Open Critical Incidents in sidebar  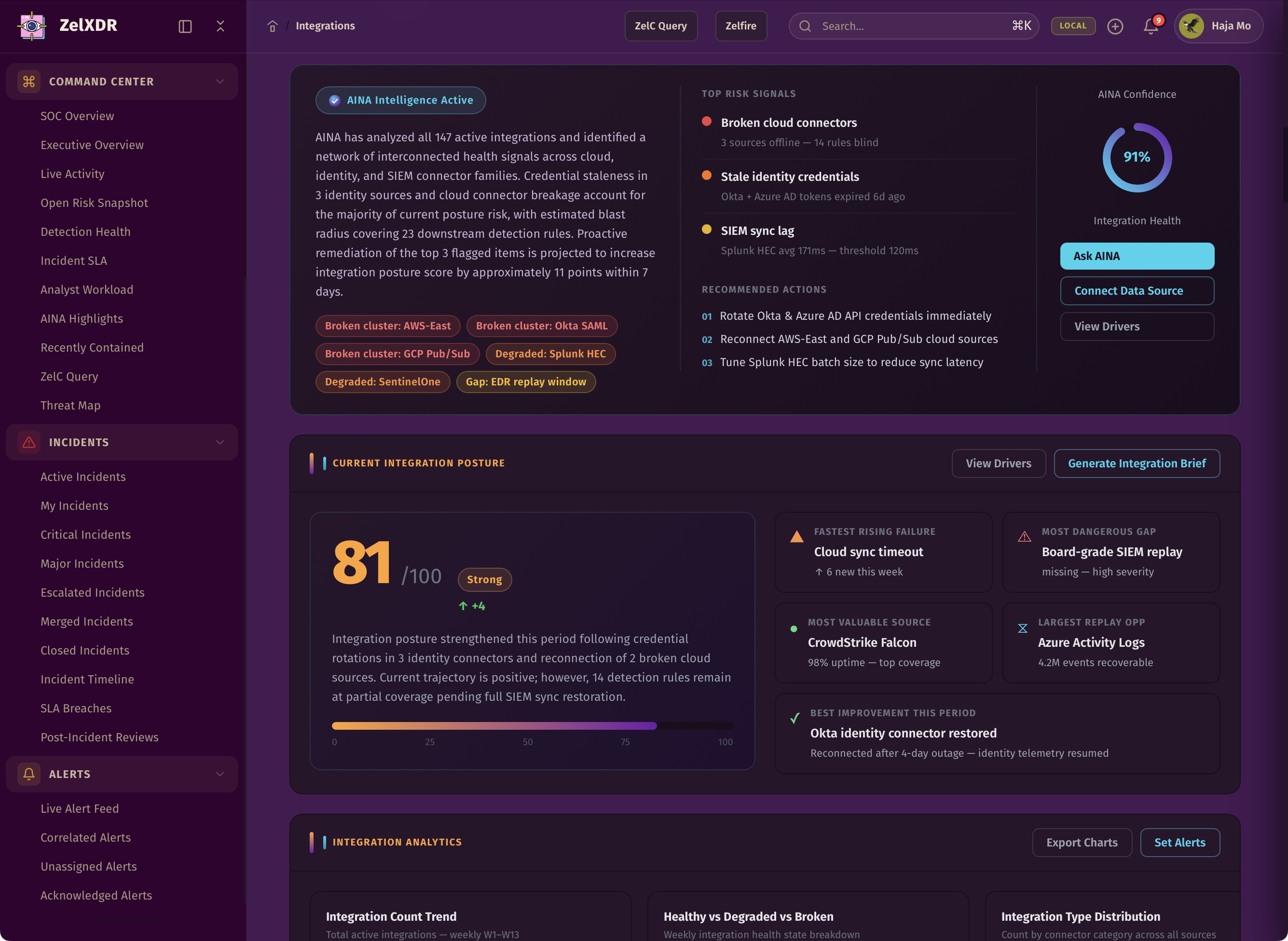click(x=85, y=534)
